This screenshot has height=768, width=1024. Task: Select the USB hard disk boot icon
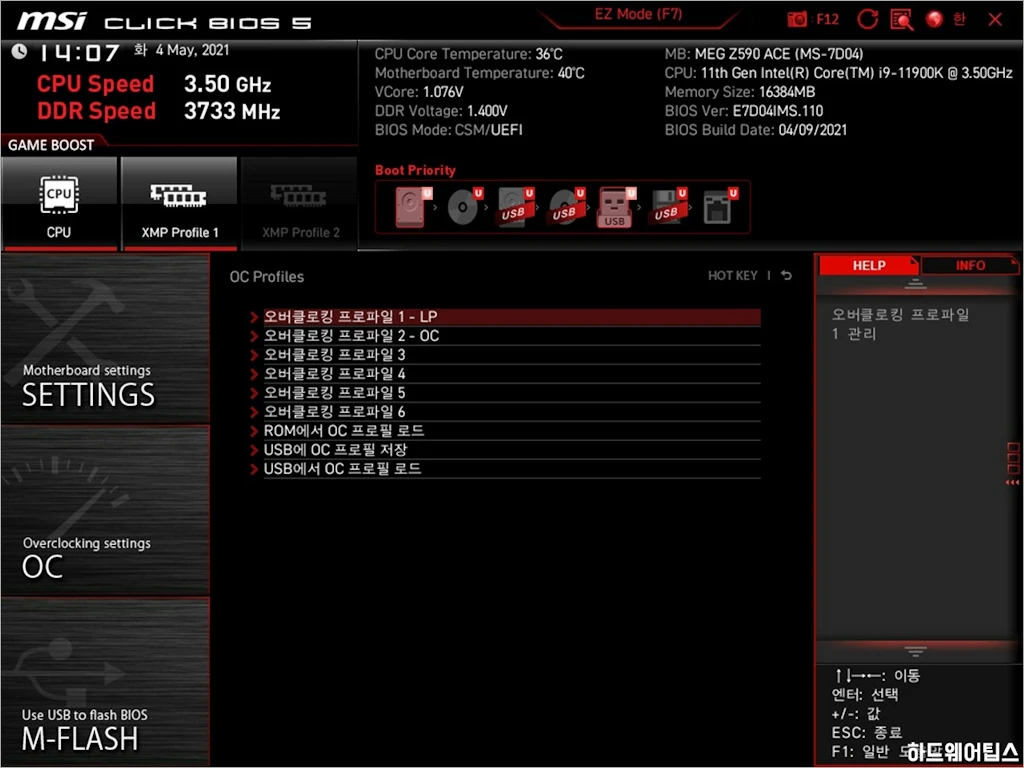(515, 207)
